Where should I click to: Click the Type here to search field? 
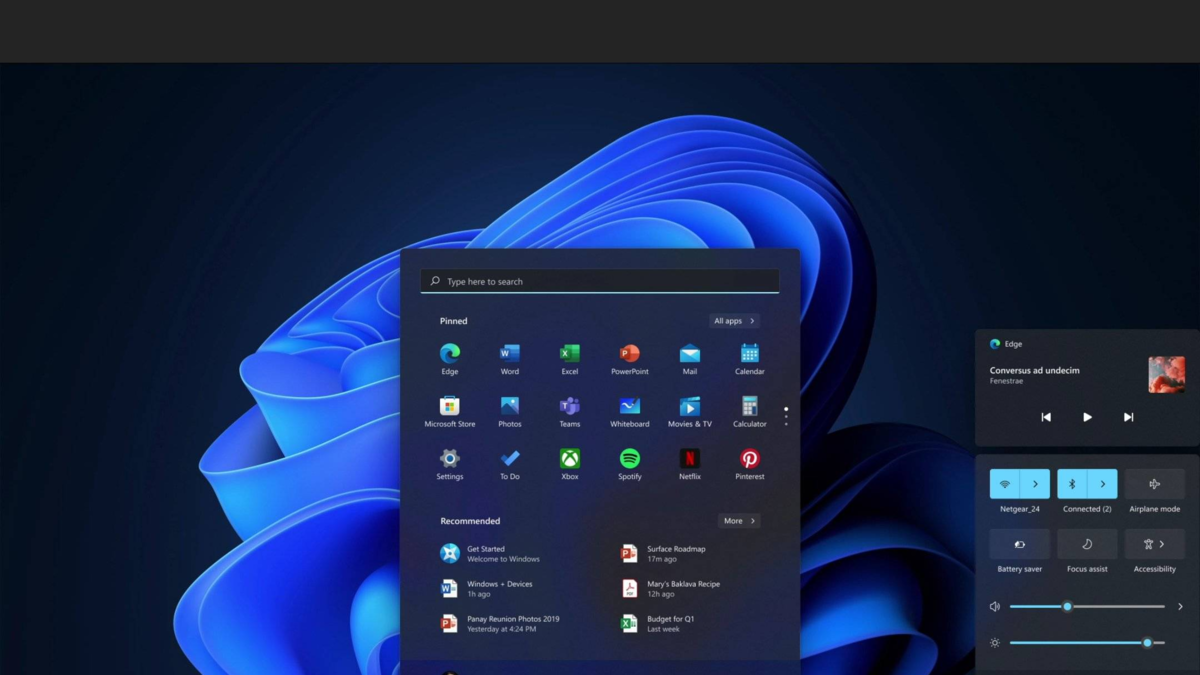click(600, 282)
